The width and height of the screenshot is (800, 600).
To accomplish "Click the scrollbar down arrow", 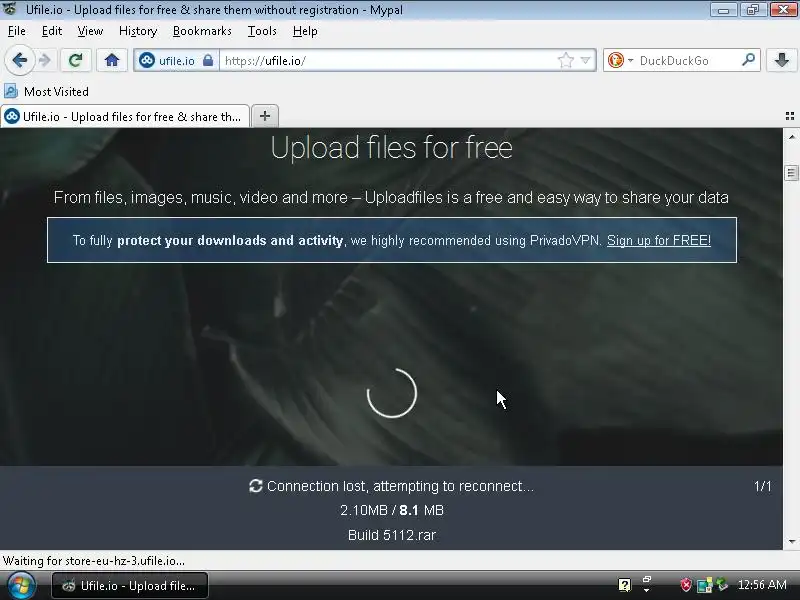I will pos(791,542).
